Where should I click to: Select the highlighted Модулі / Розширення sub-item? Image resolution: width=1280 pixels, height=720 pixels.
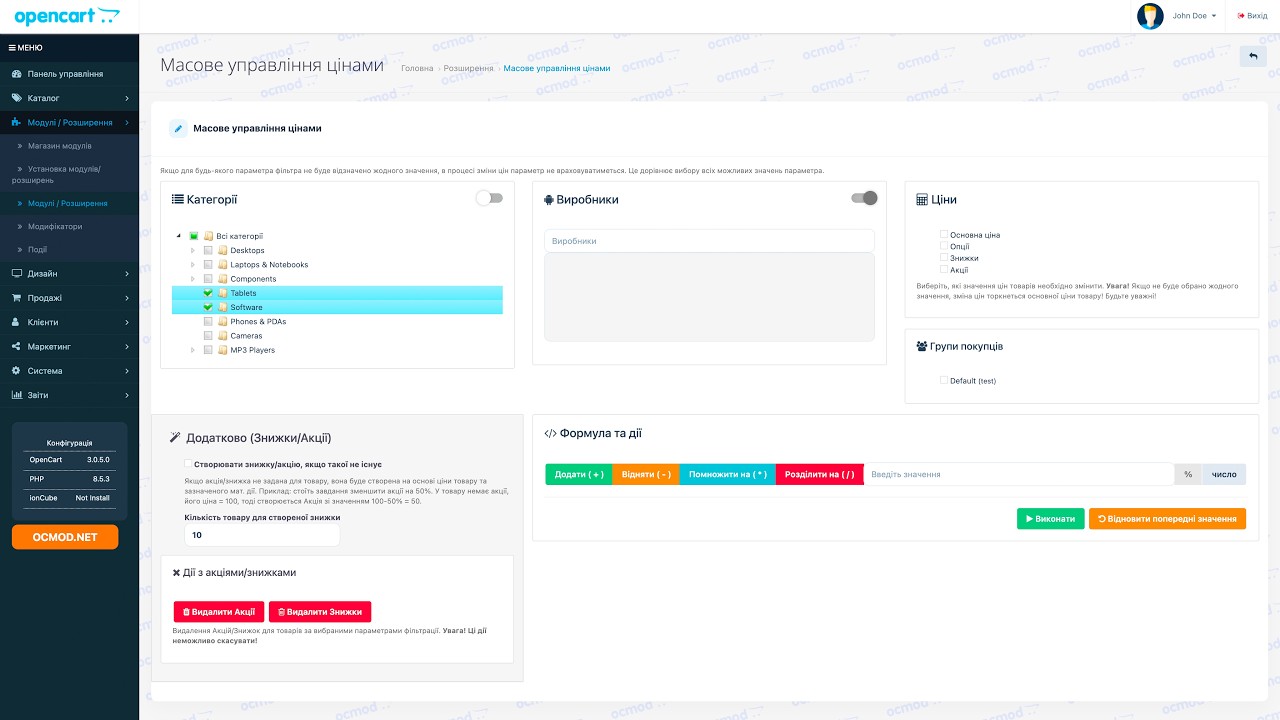click(69, 203)
